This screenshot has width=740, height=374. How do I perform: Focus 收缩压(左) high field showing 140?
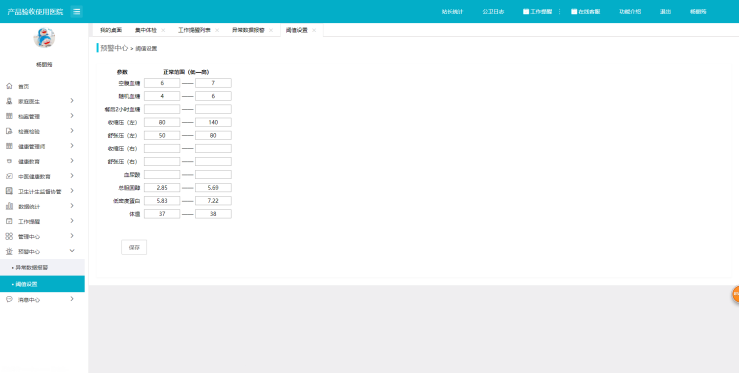[x=213, y=122]
